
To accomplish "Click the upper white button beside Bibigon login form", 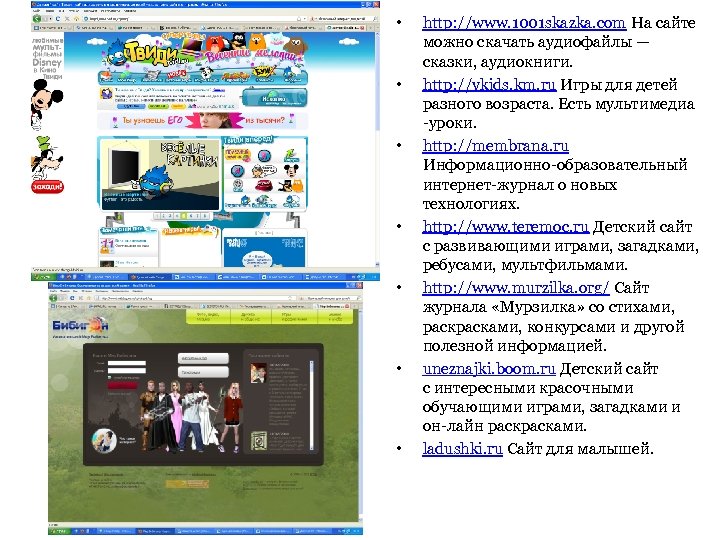I will tap(203, 358).
